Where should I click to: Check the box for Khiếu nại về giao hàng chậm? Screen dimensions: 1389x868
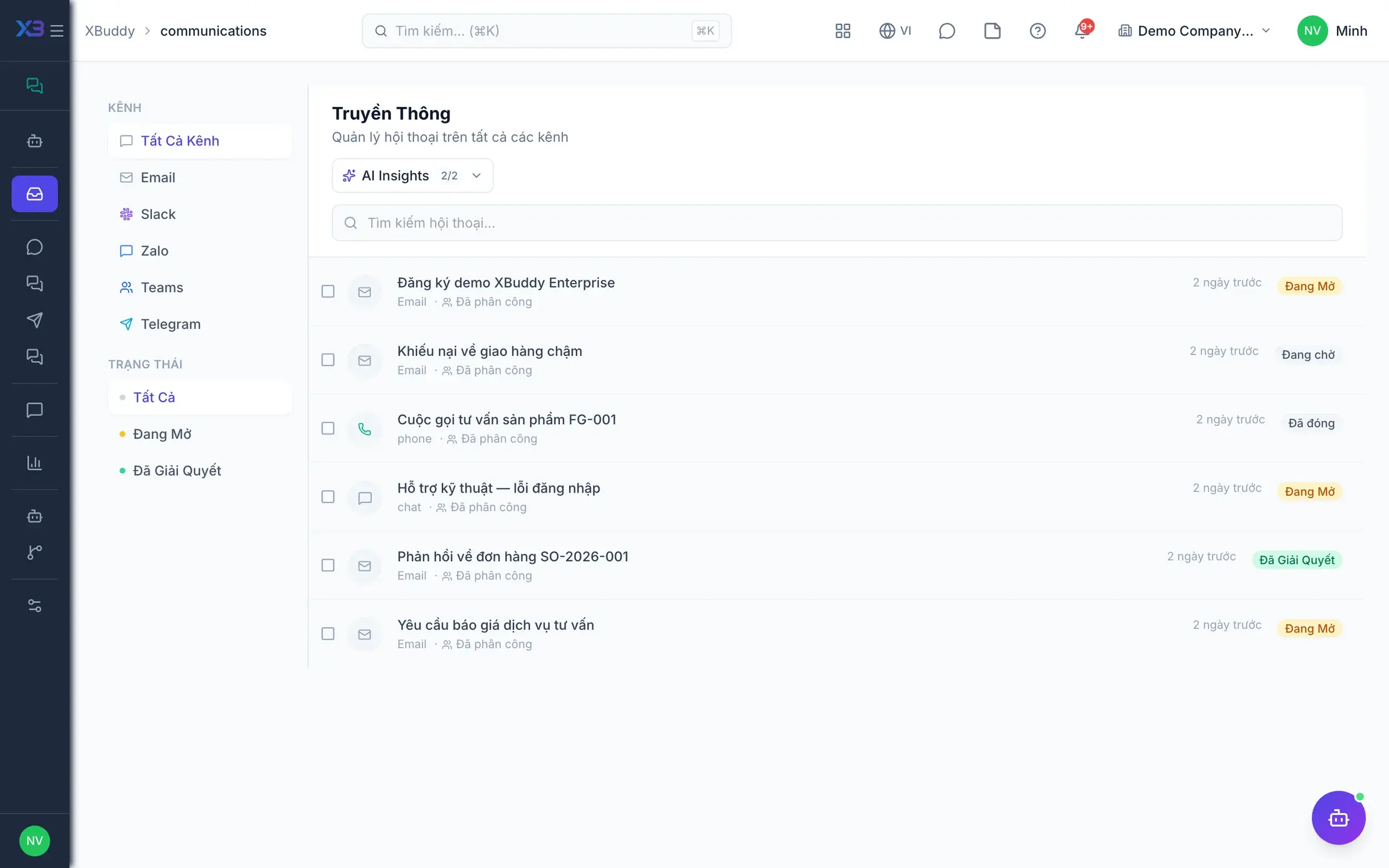328,360
